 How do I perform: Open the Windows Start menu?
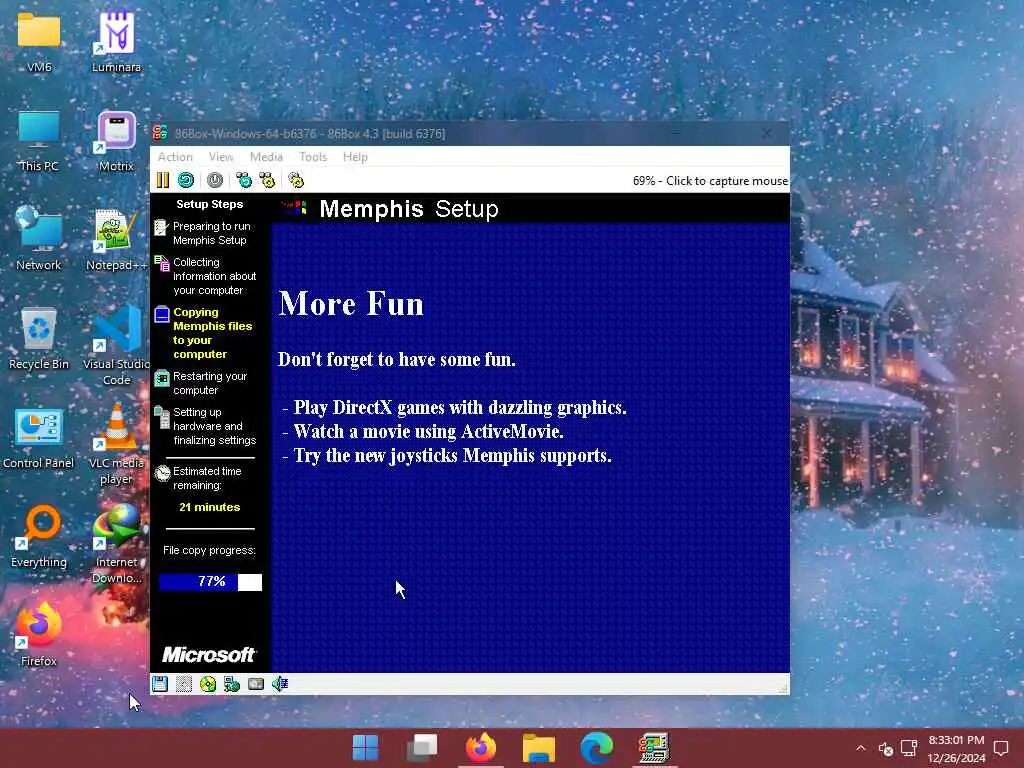[365, 748]
